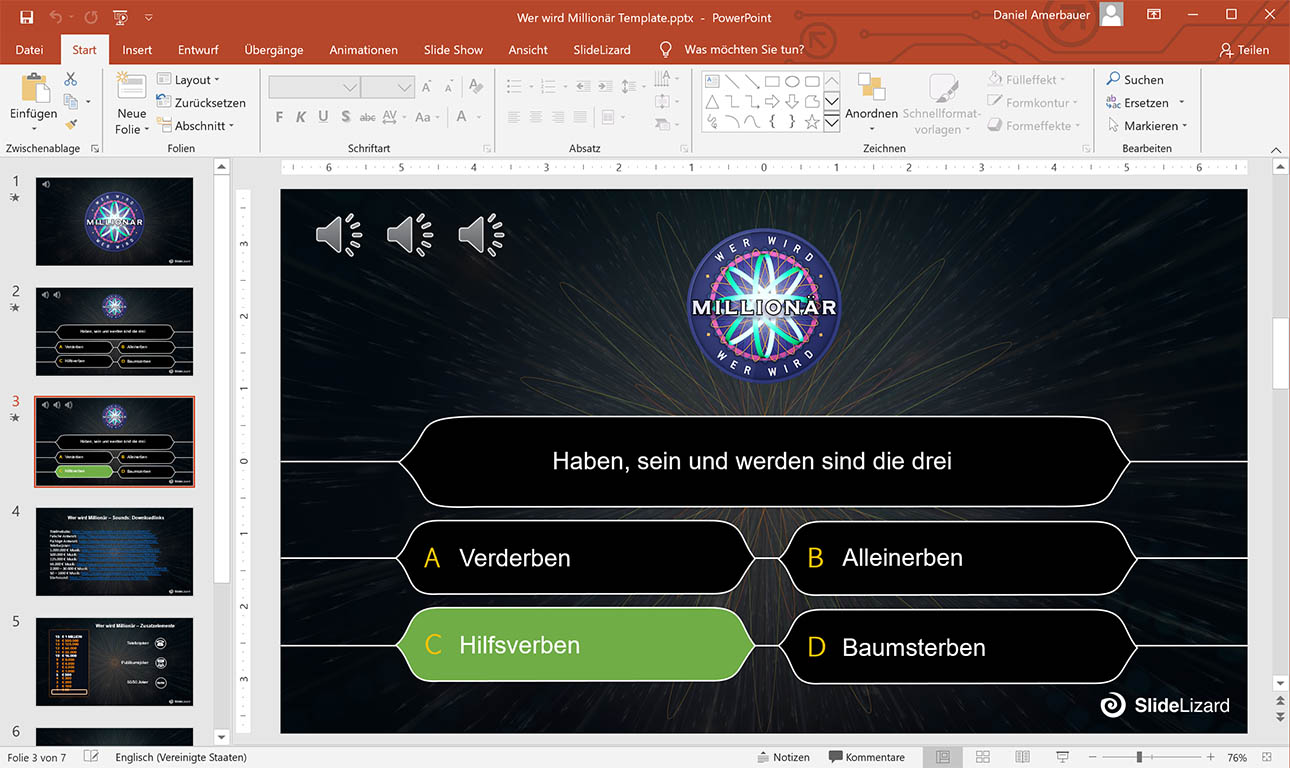
Task: Insert a slide via Neue Folie icon
Action: tap(131, 85)
